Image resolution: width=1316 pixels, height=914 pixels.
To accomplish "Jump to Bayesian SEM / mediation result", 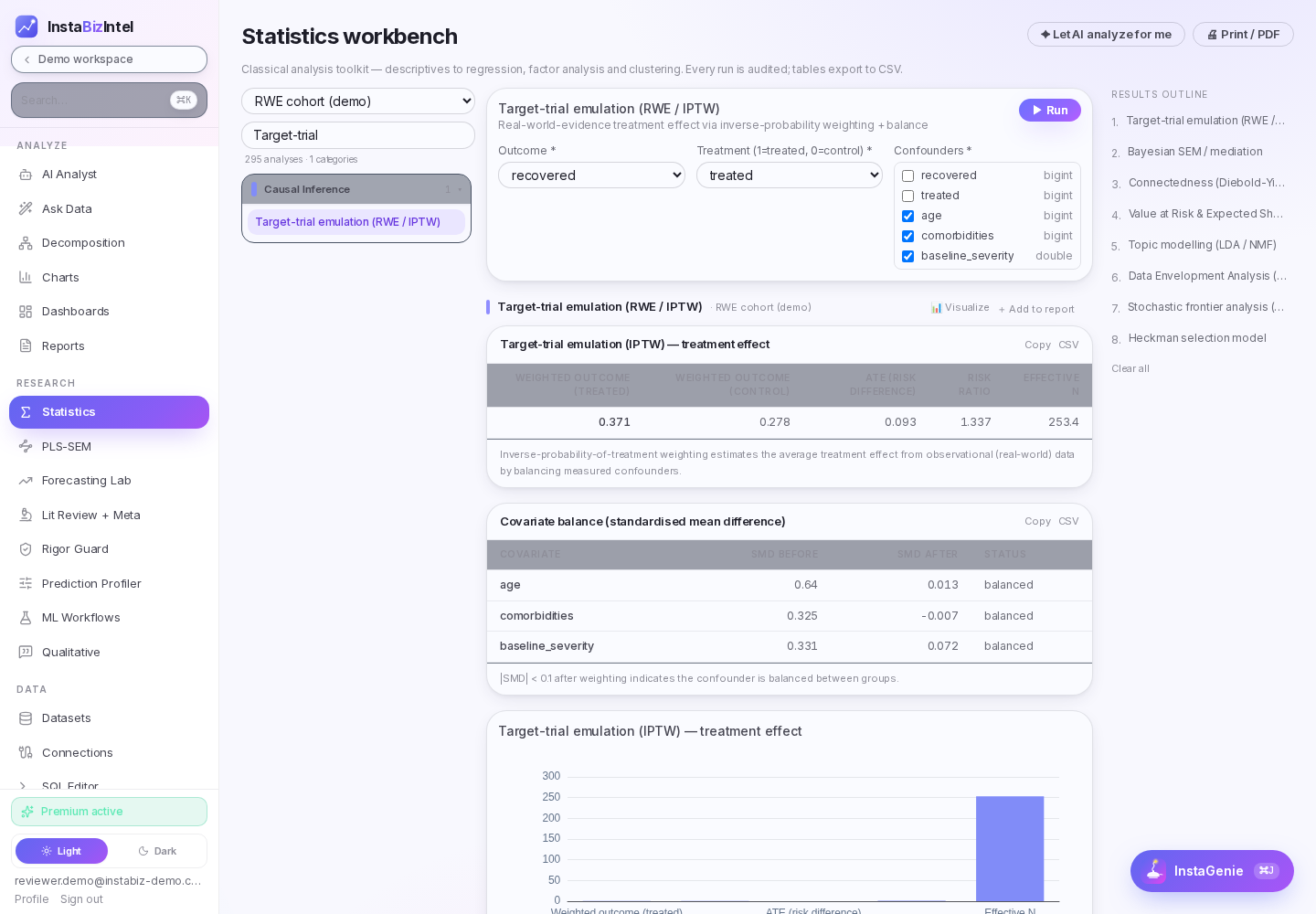I will 1195,152.
